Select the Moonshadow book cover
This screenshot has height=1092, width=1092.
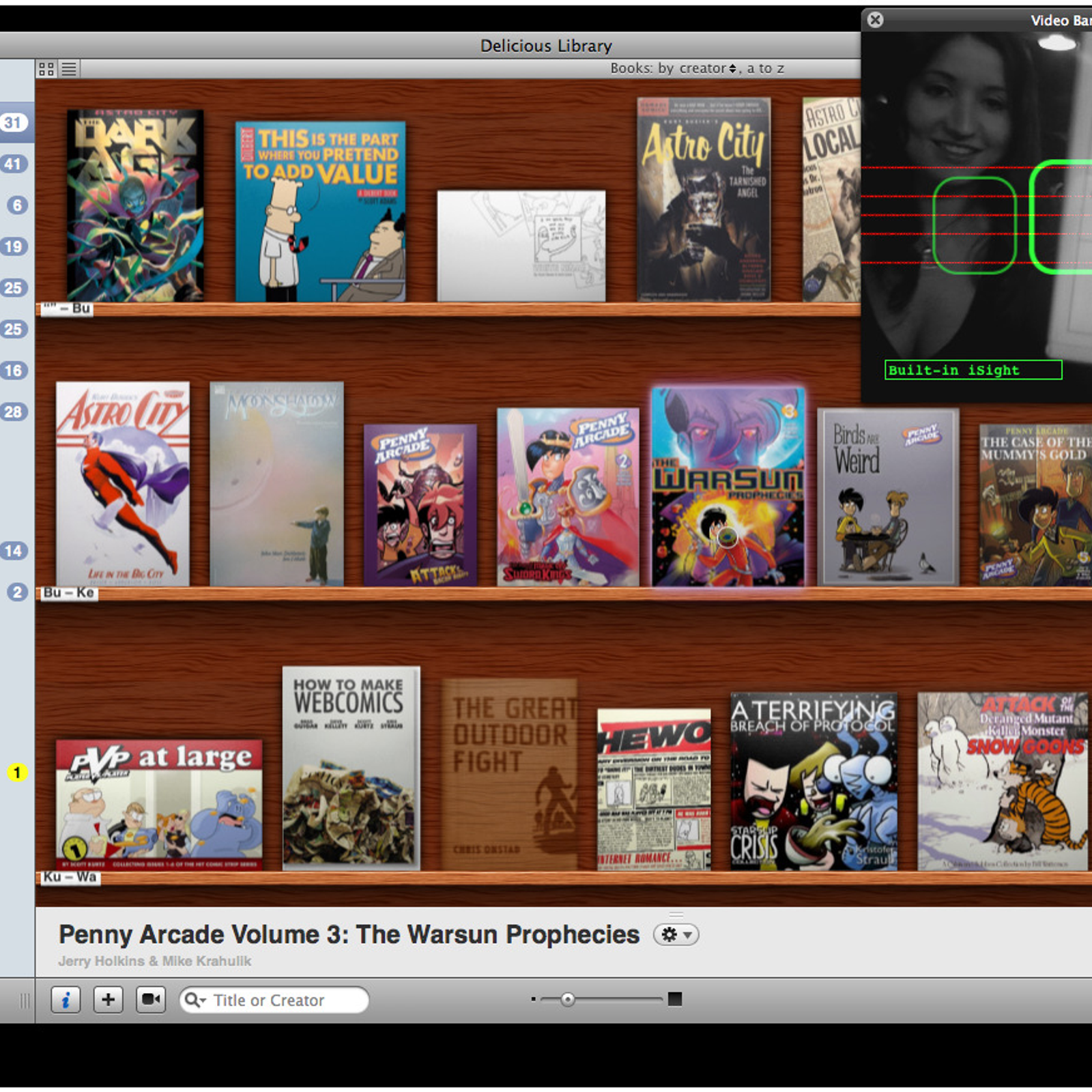[x=276, y=484]
